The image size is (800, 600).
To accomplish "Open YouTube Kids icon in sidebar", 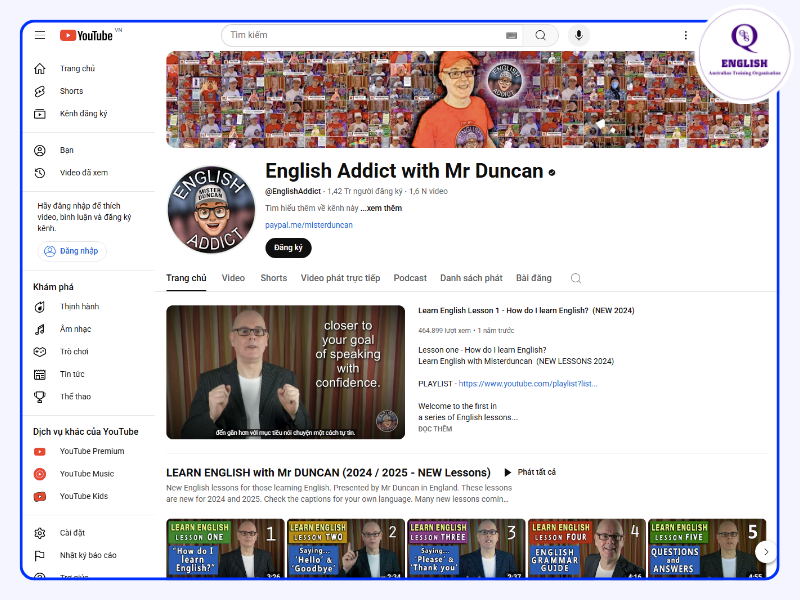I will (40, 496).
